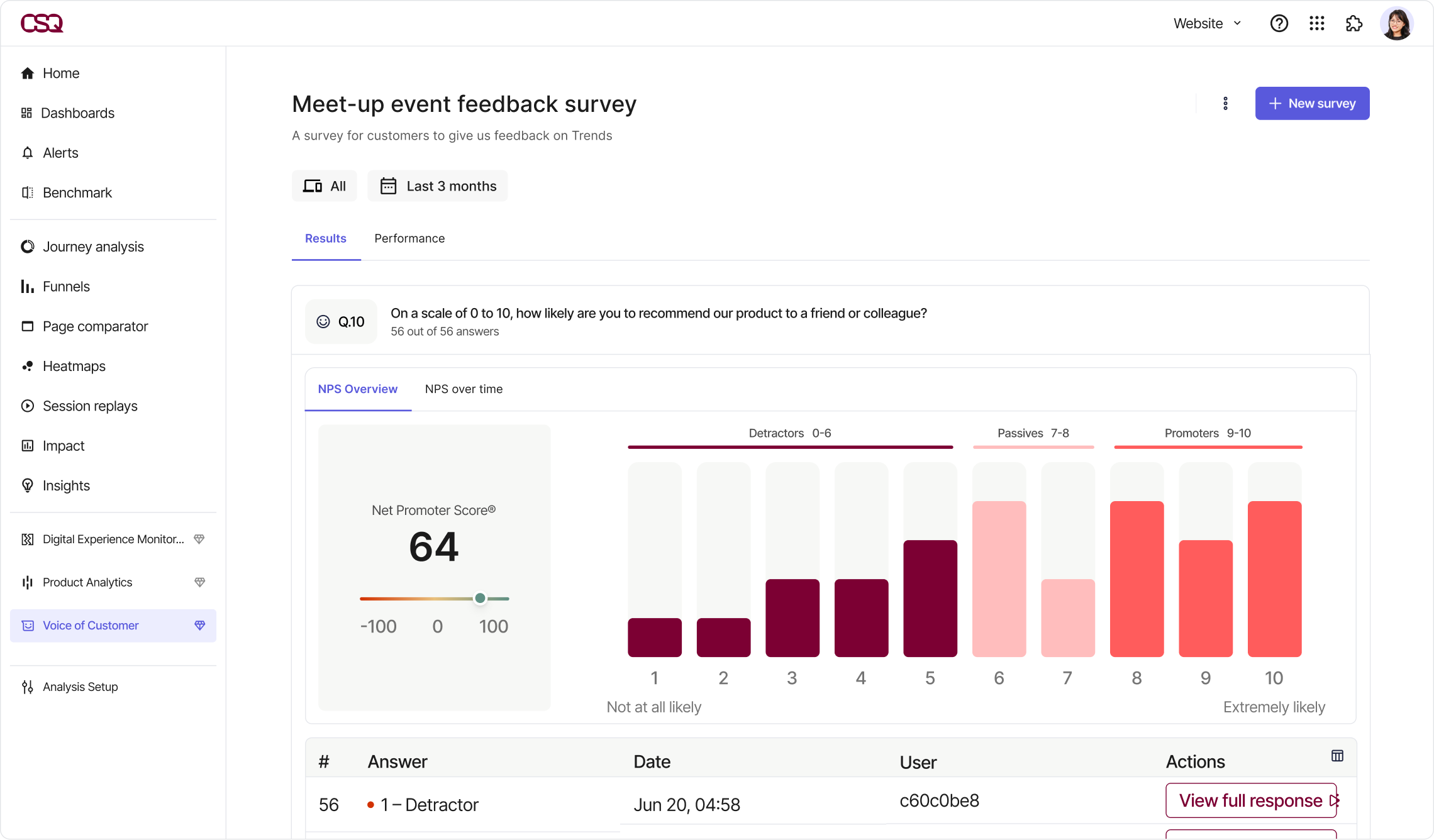Click the apps grid icon in top bar

click(x=1317, y=23)
